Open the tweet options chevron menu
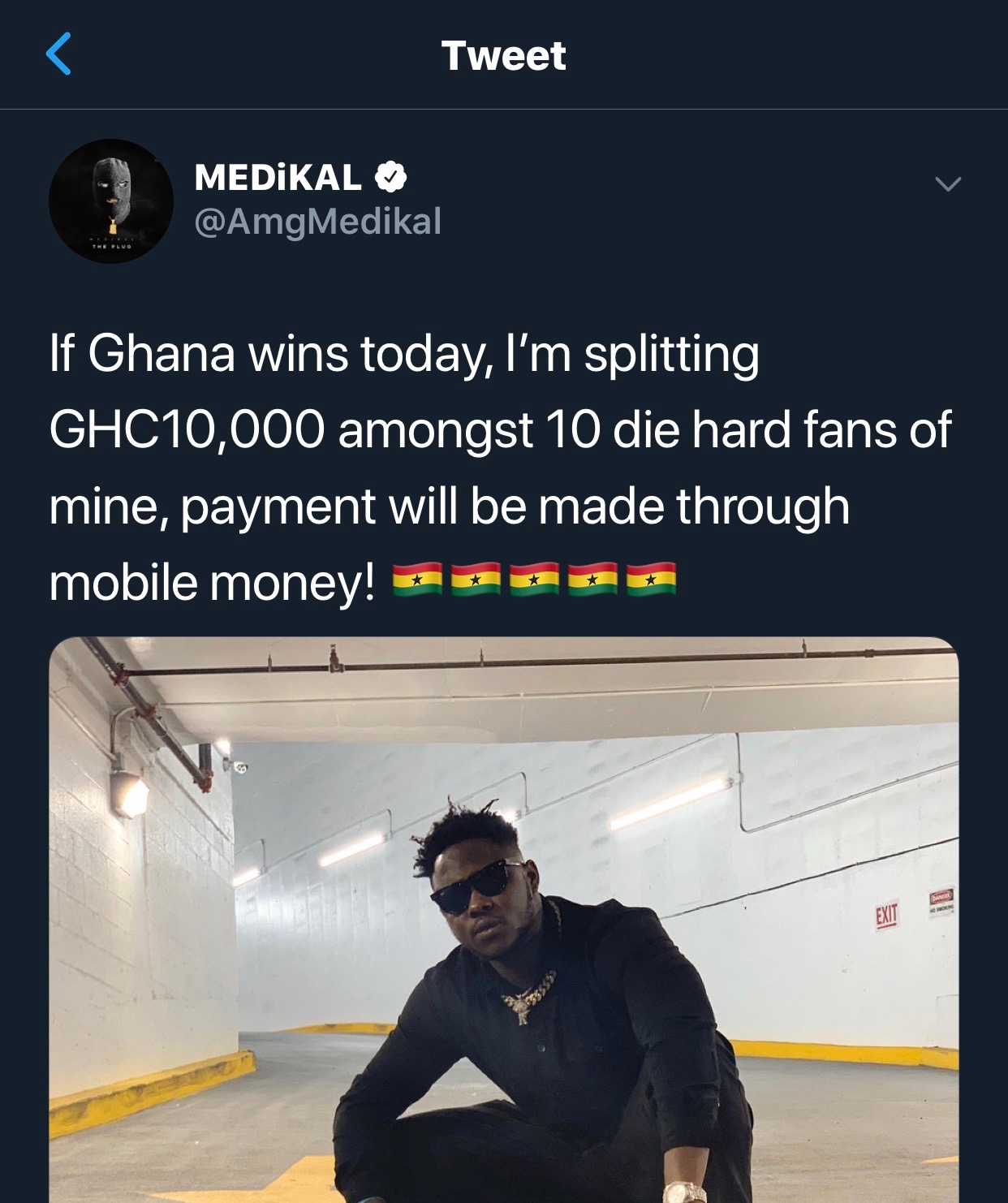1008x1203 pixels. point(948,184)
